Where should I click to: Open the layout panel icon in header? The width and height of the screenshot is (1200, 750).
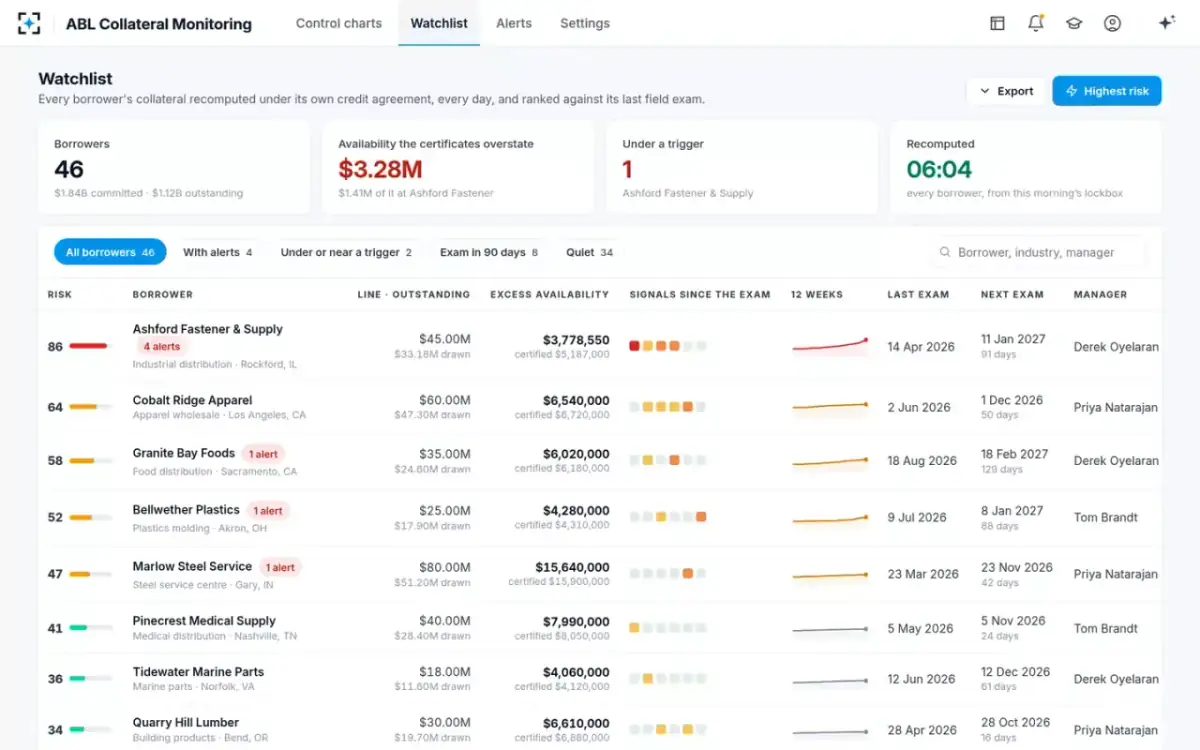[x=997, y=23]
